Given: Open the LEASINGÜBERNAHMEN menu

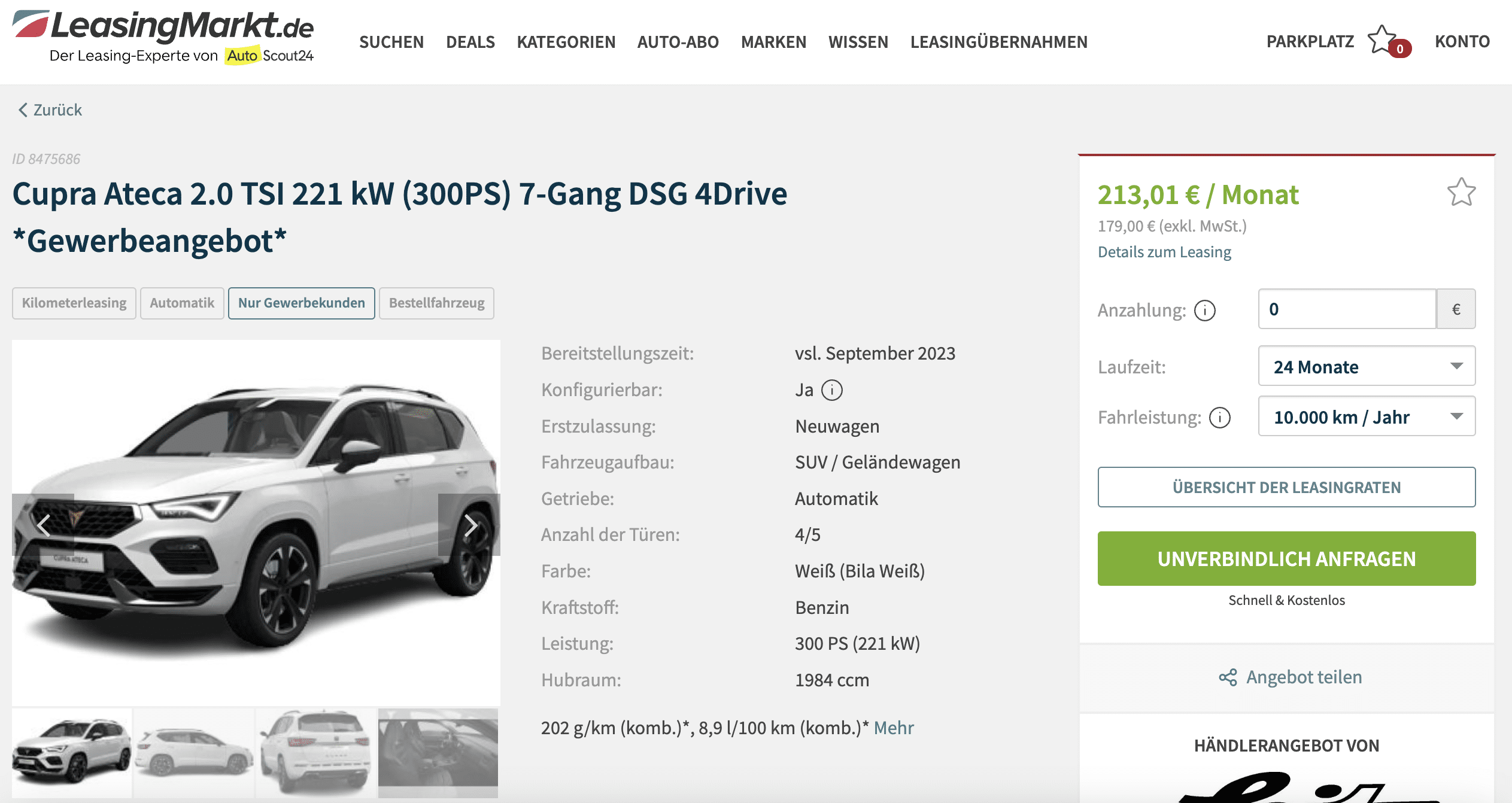Looking at the screenshot, I should pyautogui.click(x=999, y=42).
